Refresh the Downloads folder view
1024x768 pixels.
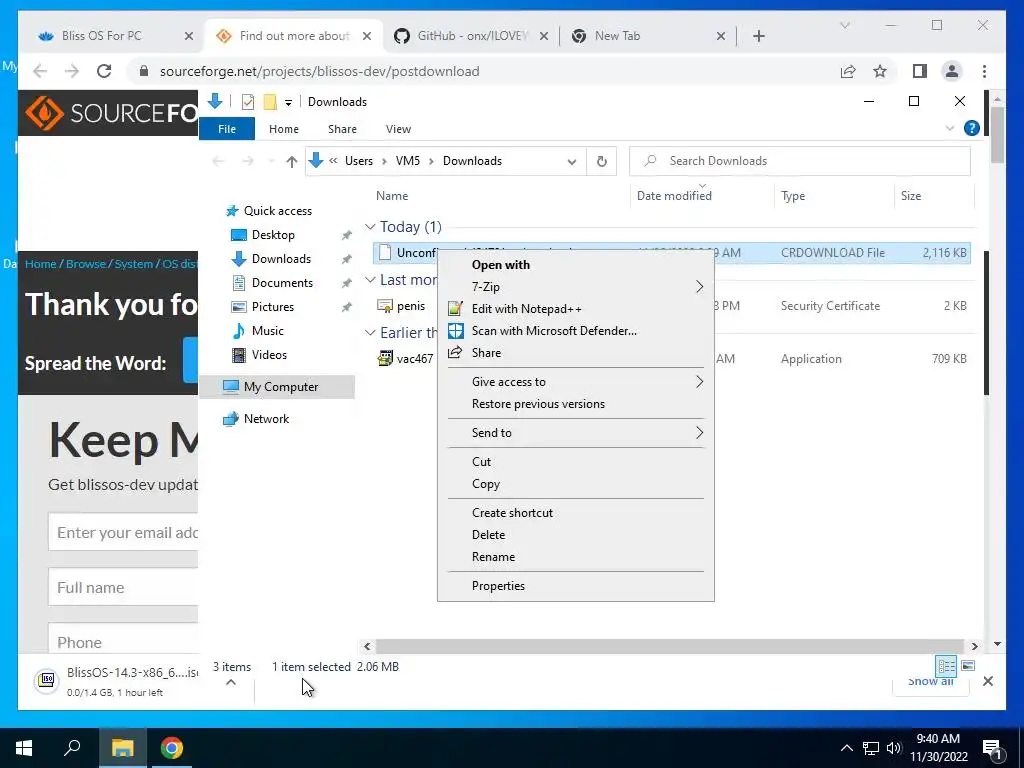(x=601, y=161)
